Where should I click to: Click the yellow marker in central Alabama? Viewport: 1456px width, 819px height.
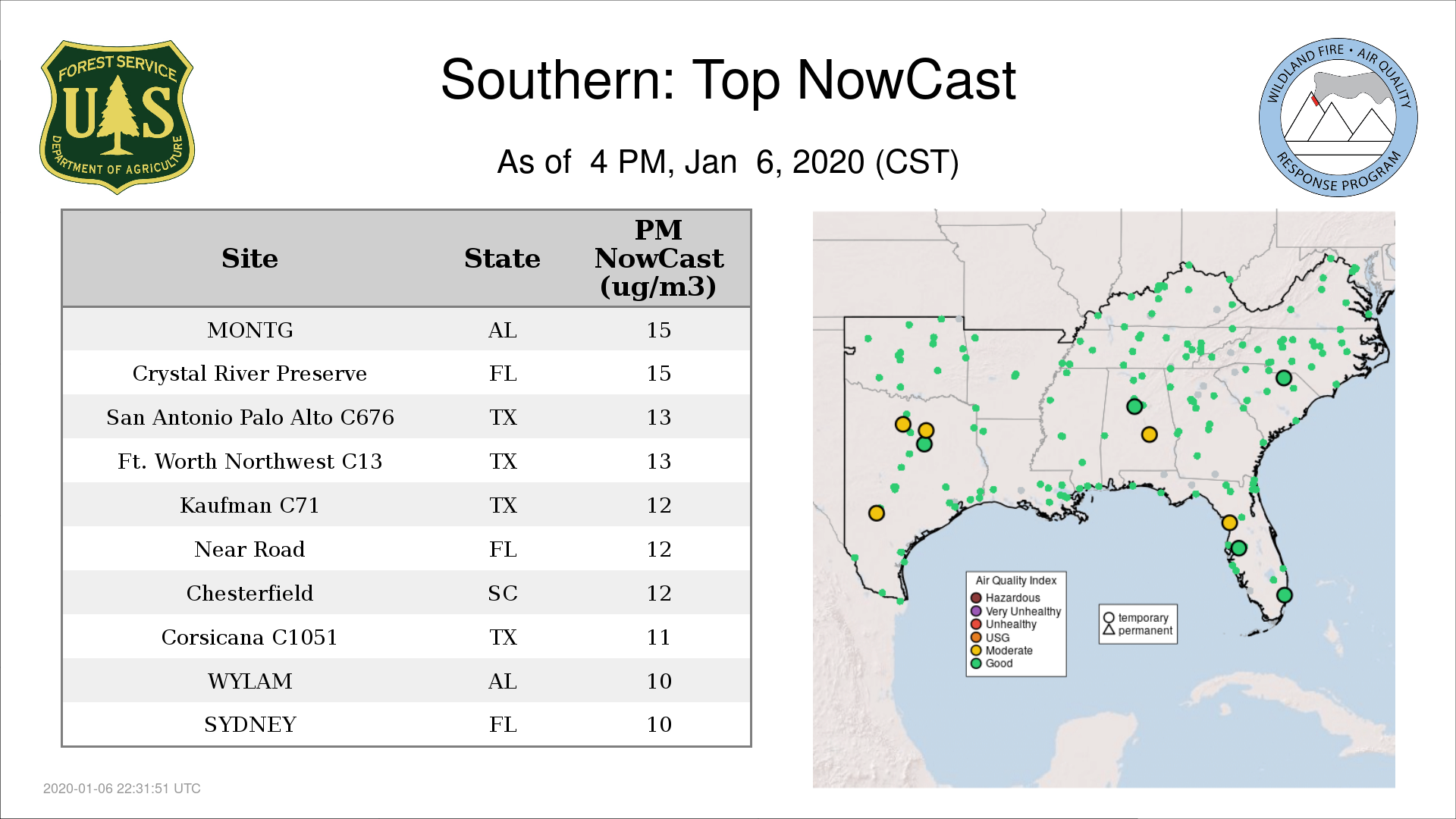click(1149, 435)
